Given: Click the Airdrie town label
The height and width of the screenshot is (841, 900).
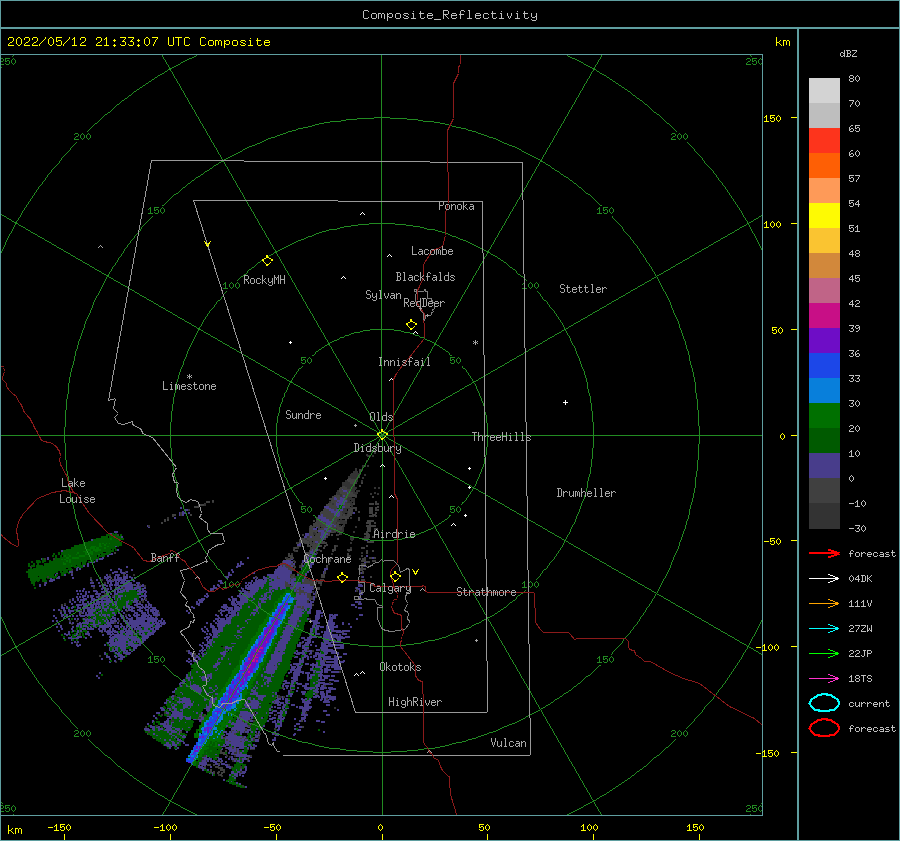Looking at the screenshot, I should coord(394,534).
